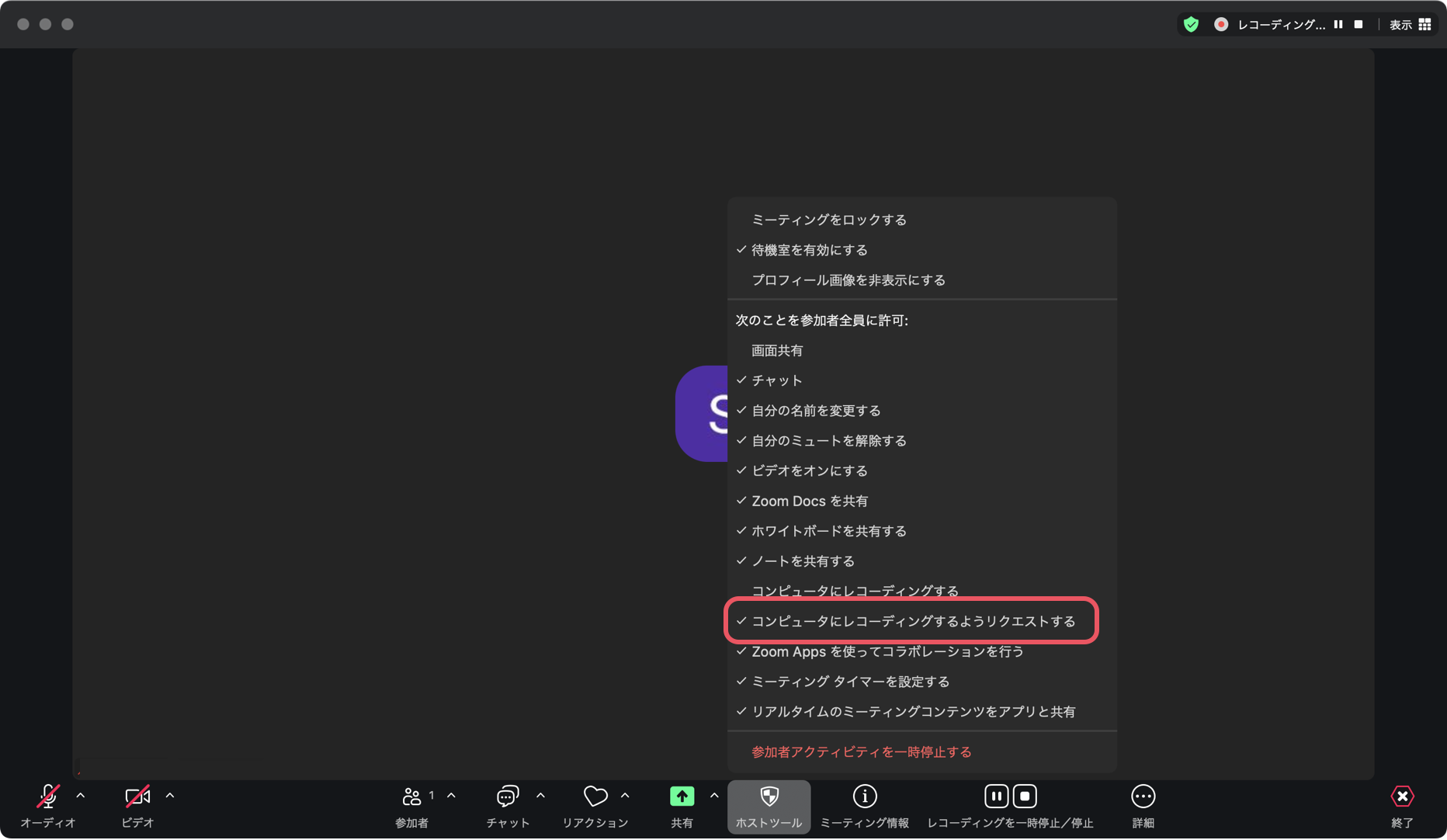Toggle ミーティング タイマーを設定する permission
This screenshot has height=840, width=1447.
[x=922, y=682]
